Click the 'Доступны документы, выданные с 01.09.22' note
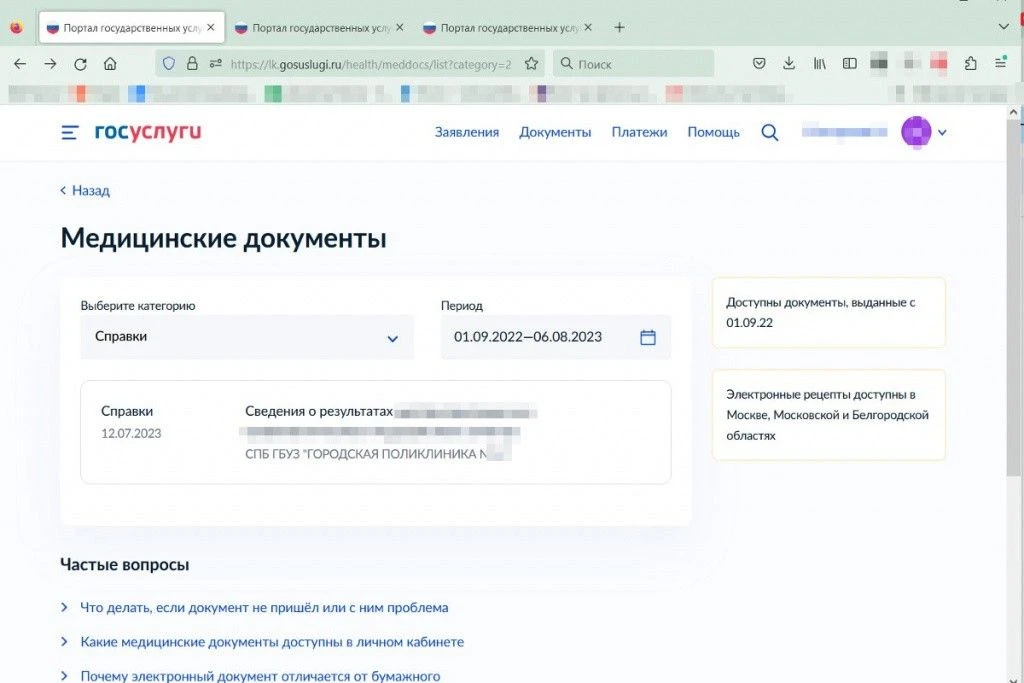Screen dimensions: 1024x683 coord(829,313)
